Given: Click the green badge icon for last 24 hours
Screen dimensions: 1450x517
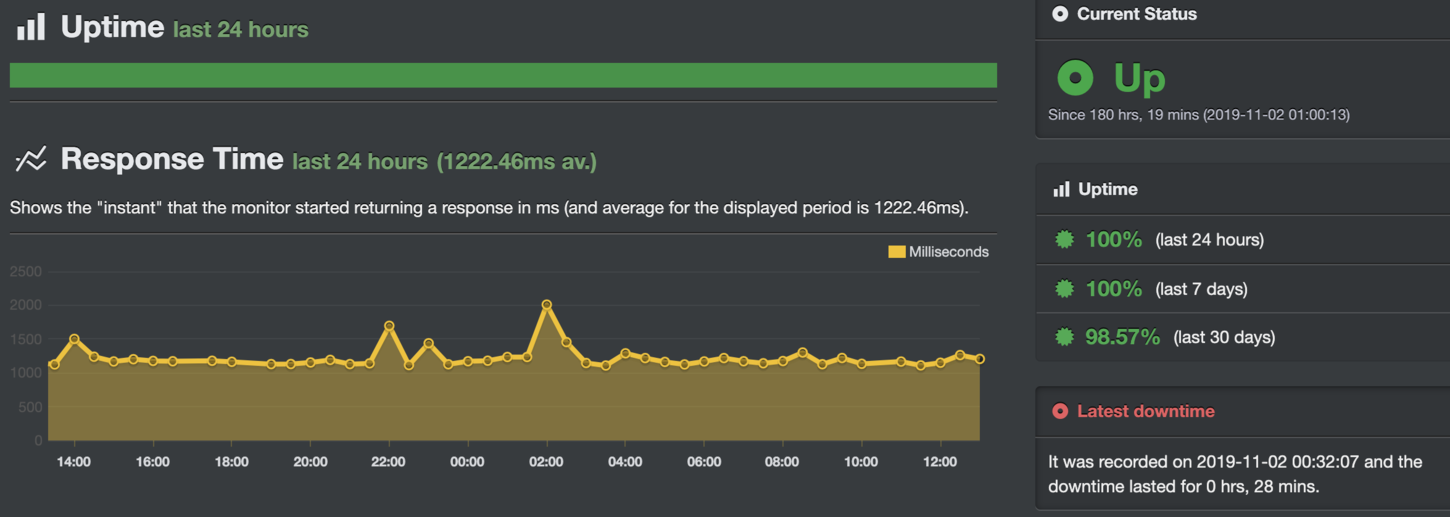Looking at the screenshot, I should [1065, 240].
